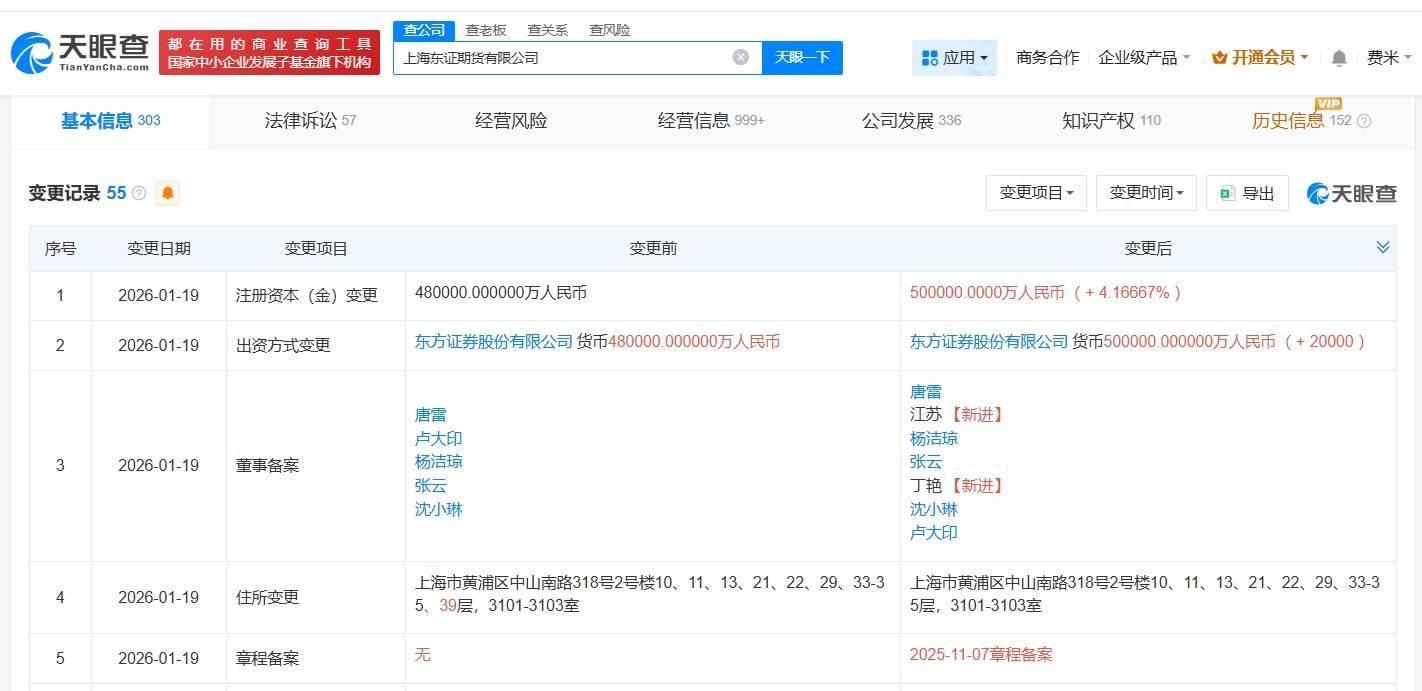Switch to the 查风险 search tab
The width and height of the screenshot is (1422, 691).
coord(610,30)
